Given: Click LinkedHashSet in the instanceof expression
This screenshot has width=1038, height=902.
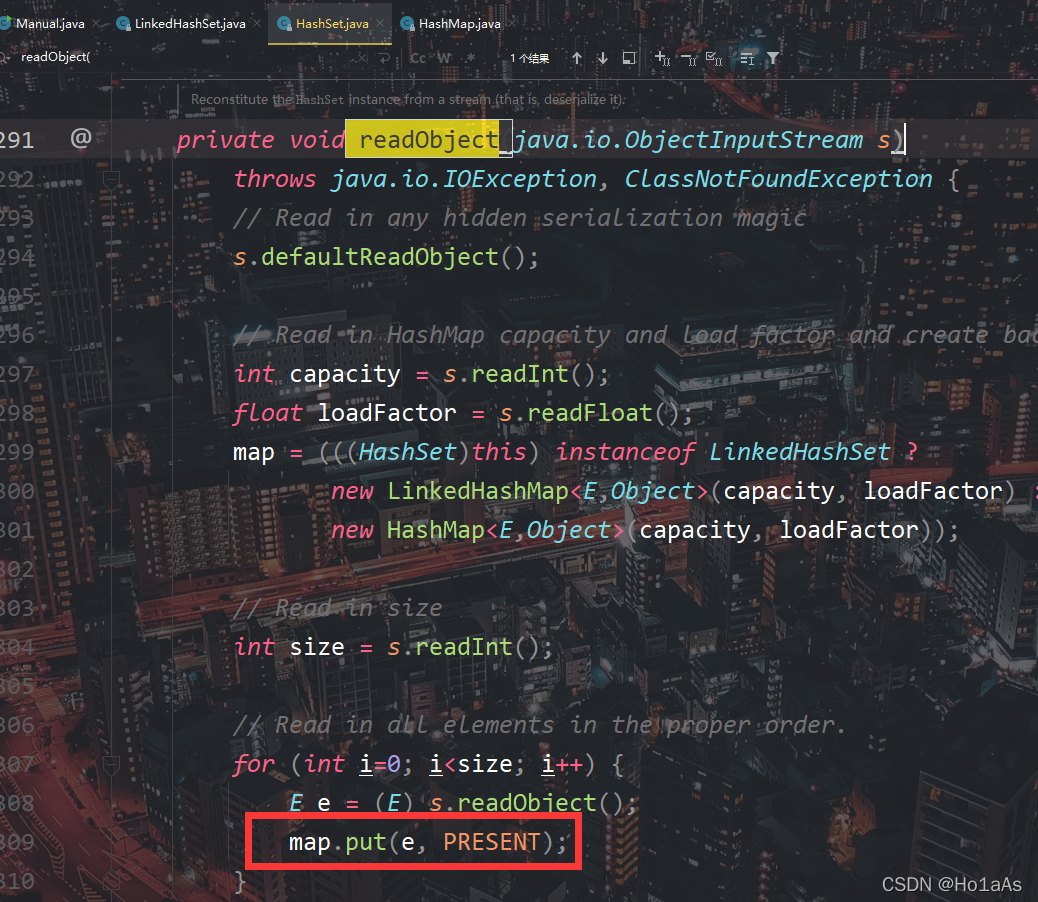Looking at the screenshot, I should pos(800,452).
